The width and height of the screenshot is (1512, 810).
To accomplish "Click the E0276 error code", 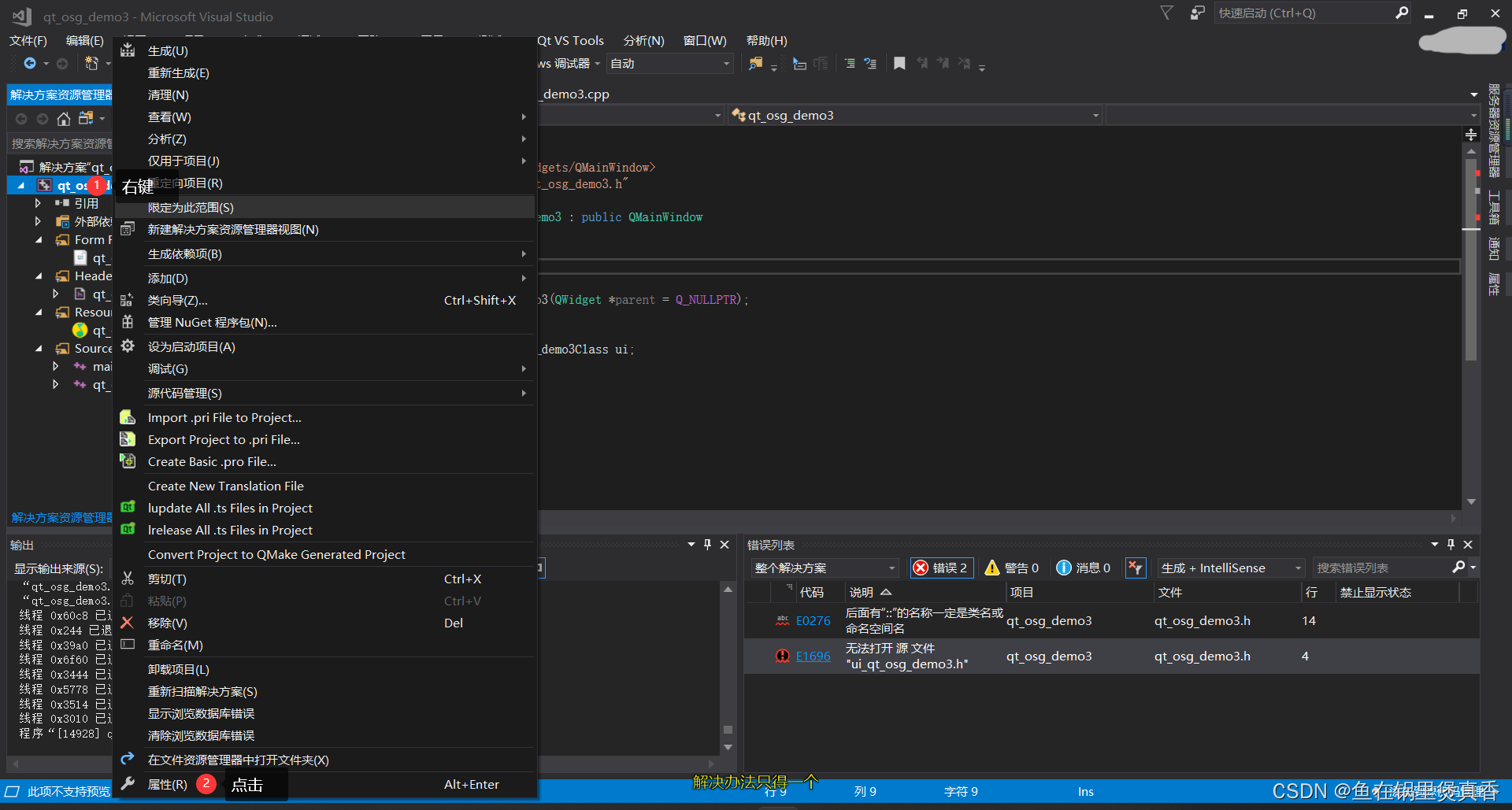I will coord(813,621).
